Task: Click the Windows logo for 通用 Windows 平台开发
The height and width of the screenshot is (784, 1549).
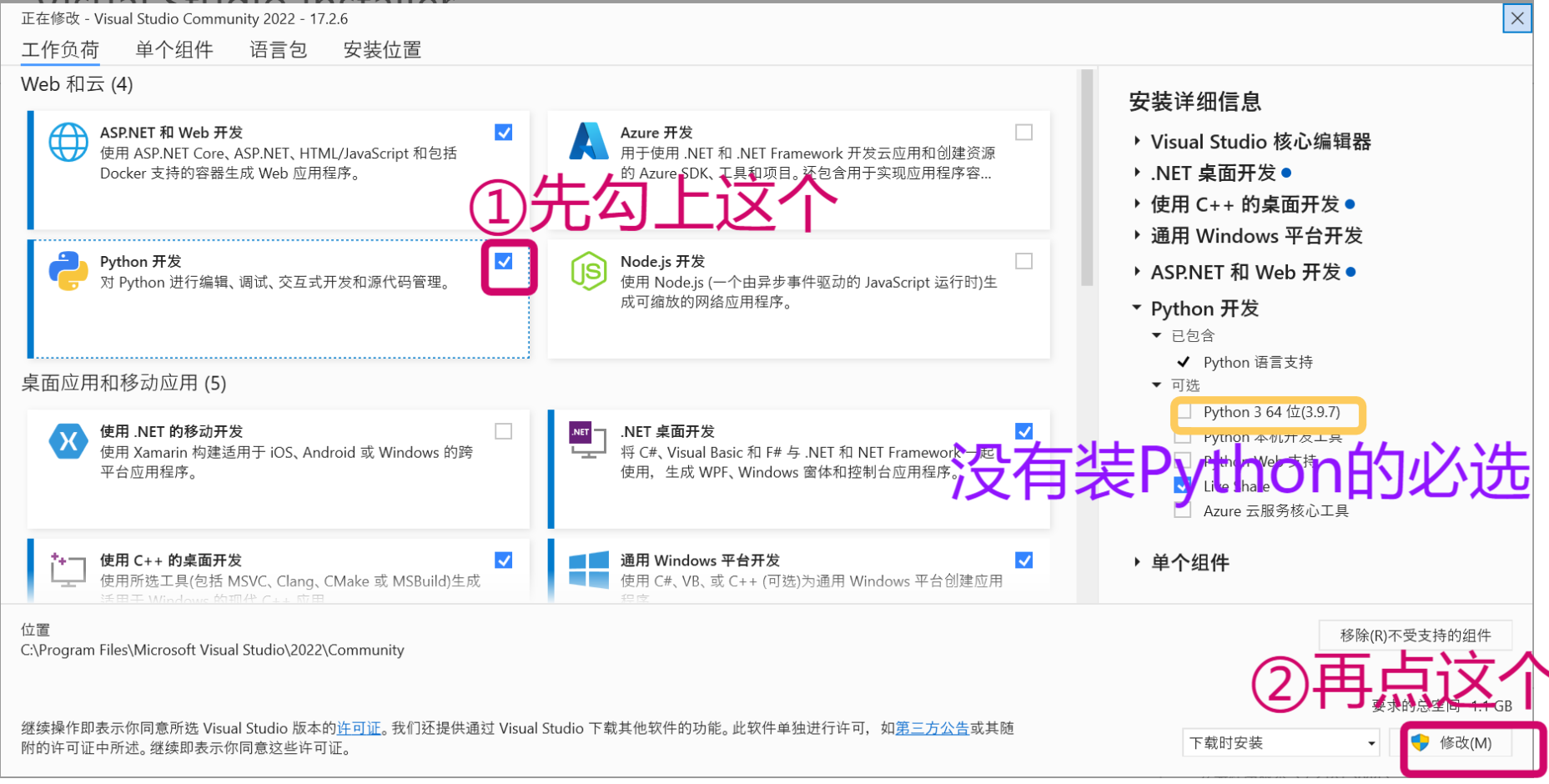Action: 590,570
